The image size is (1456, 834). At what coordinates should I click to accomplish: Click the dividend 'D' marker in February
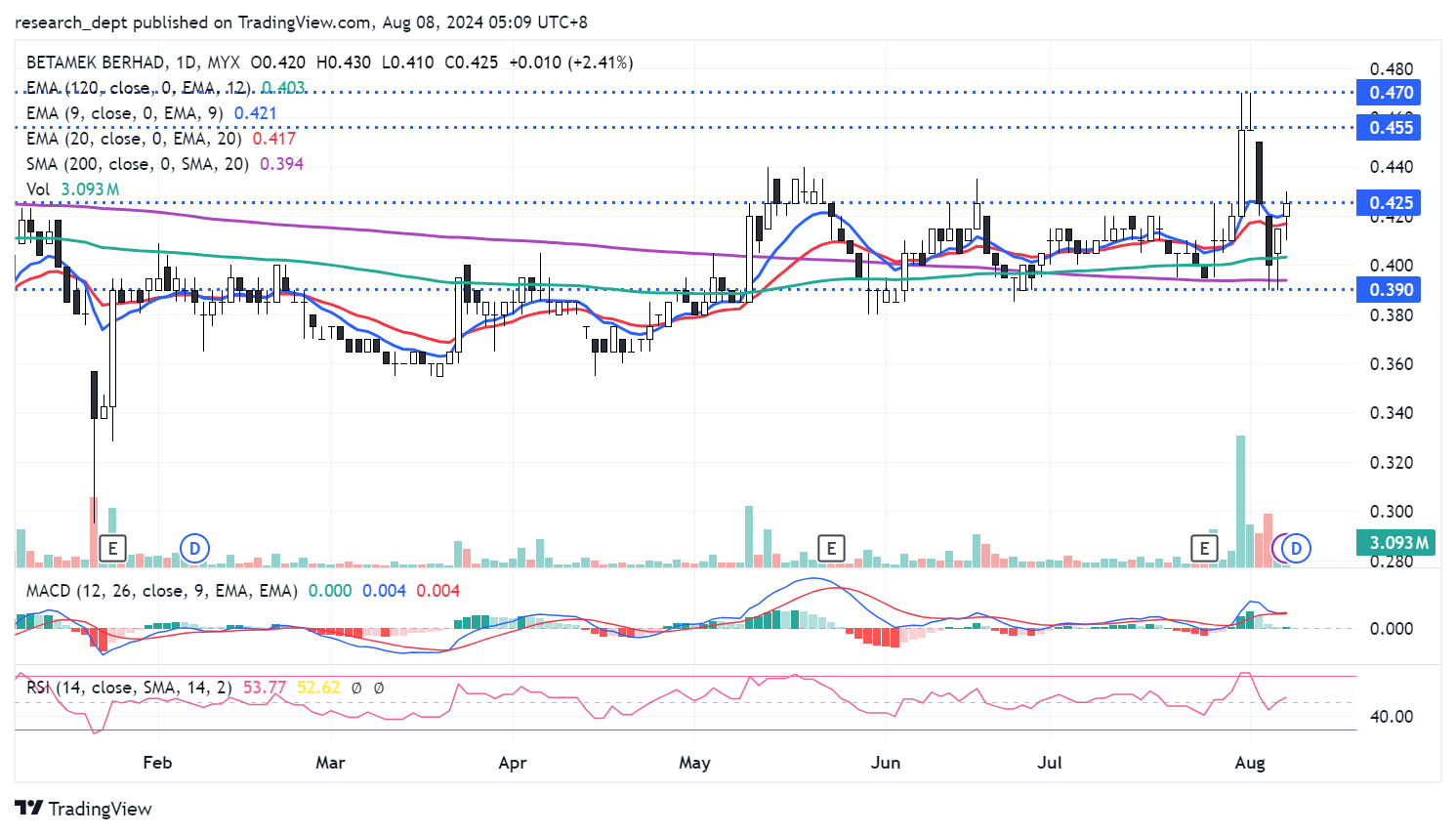[x=194, y=548]
